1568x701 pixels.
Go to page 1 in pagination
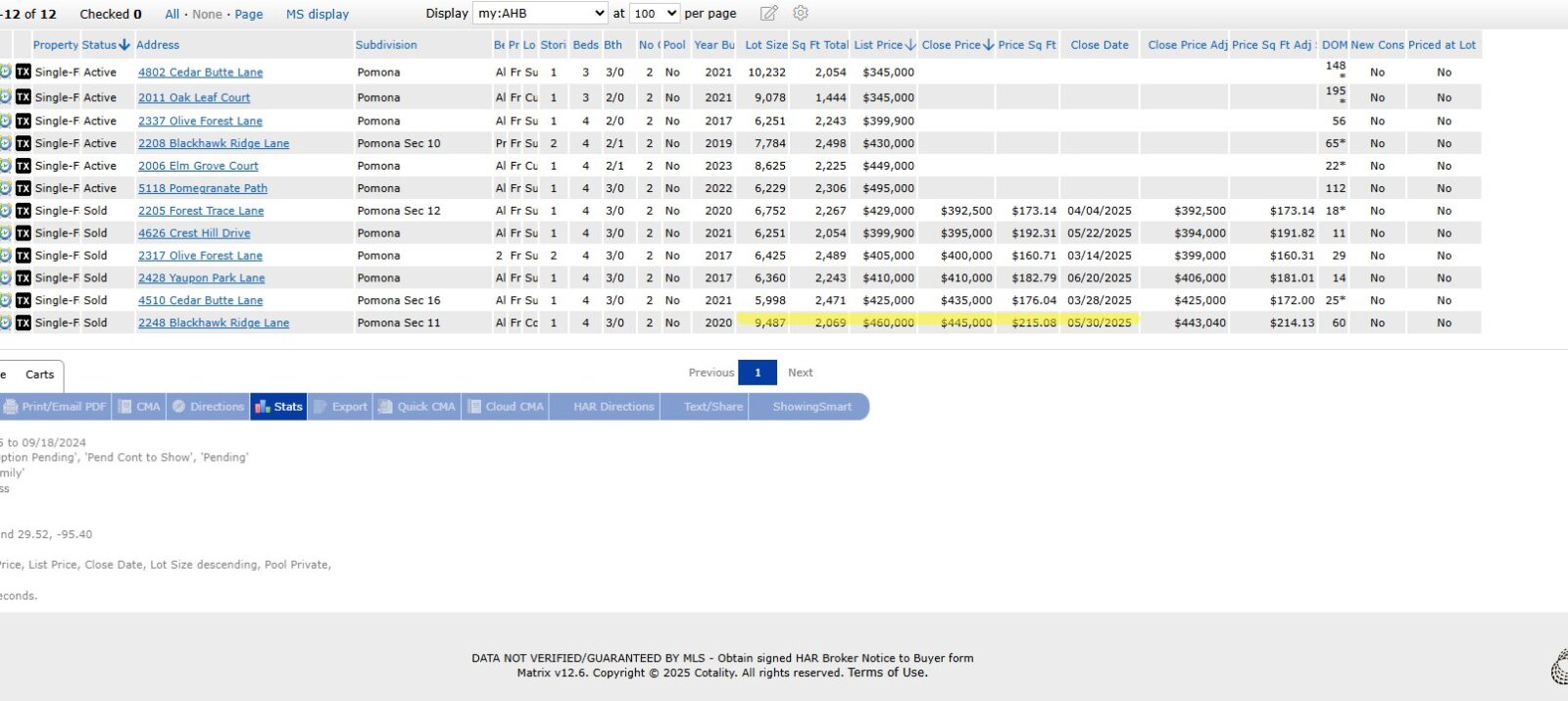click(758, 373)
